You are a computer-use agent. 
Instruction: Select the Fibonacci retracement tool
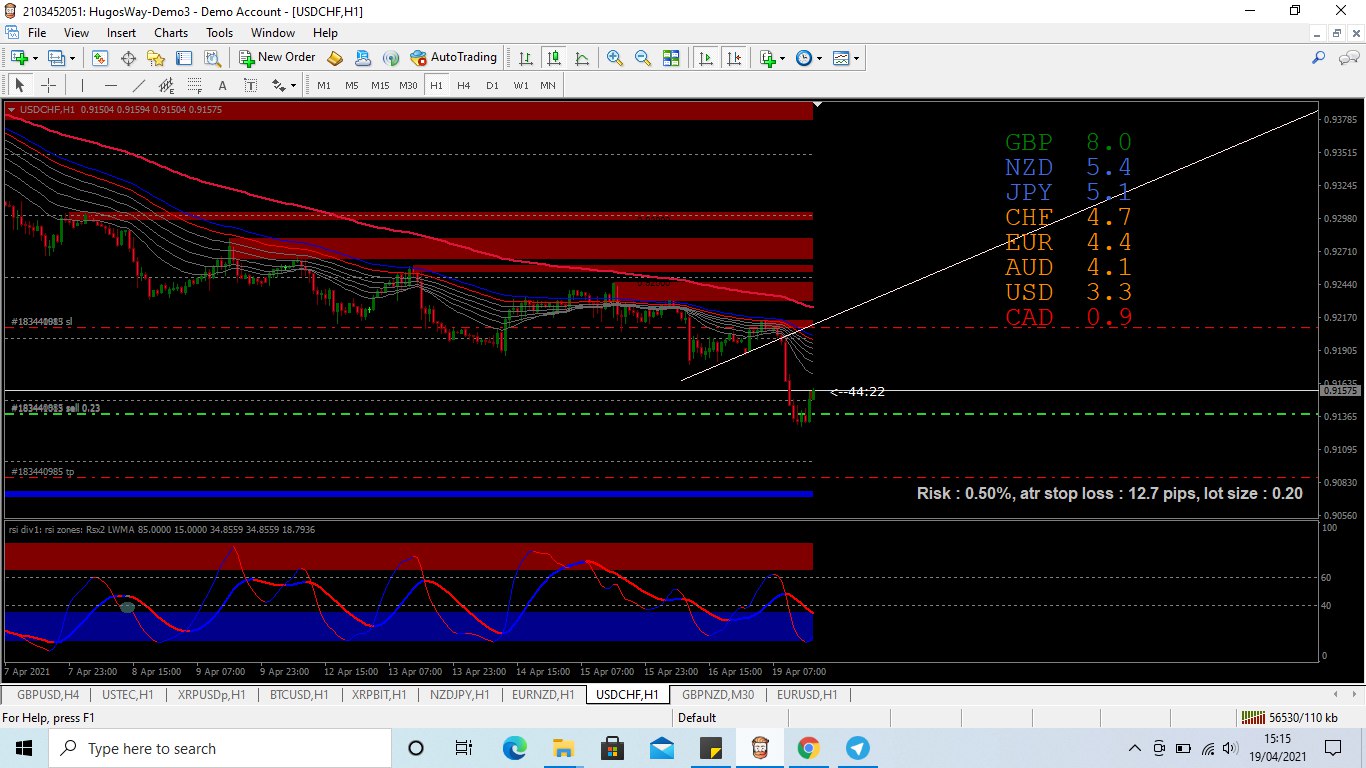(x=194, y=86)
